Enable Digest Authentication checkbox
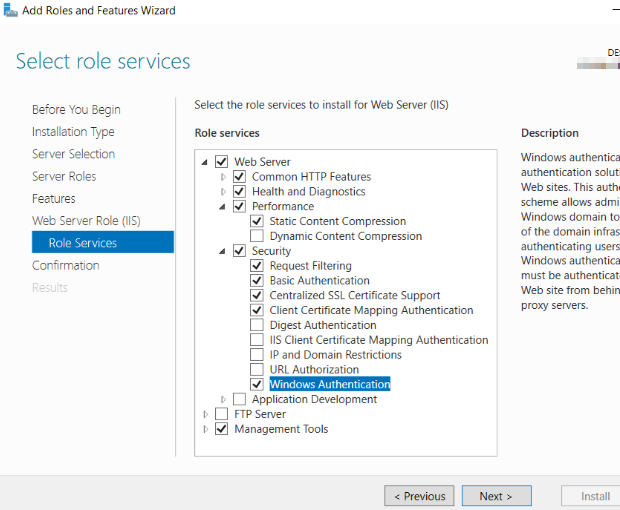 (x=257, y=325)
